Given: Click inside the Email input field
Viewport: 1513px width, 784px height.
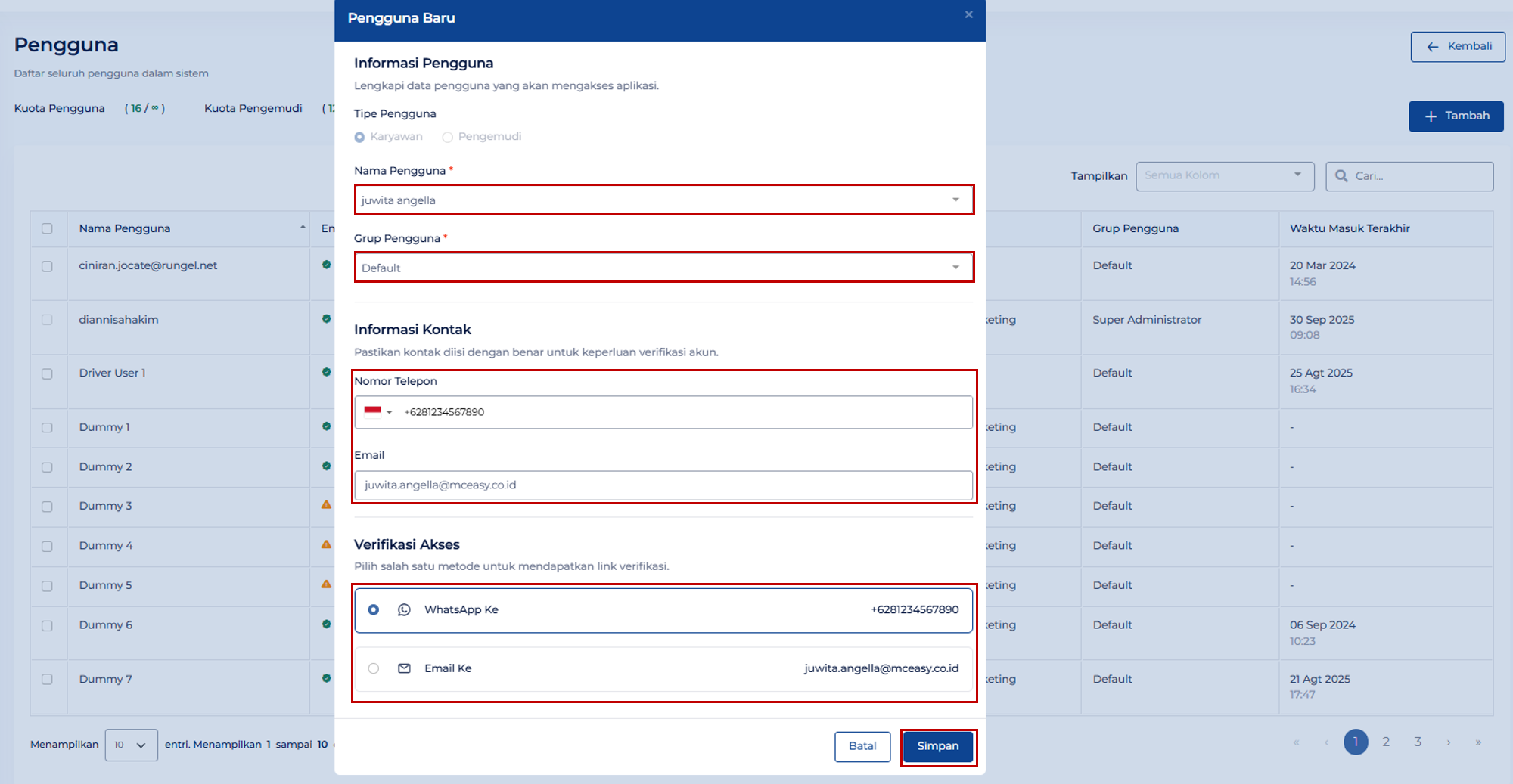Looking at the screenshot, I should click(x=663, y=485).
